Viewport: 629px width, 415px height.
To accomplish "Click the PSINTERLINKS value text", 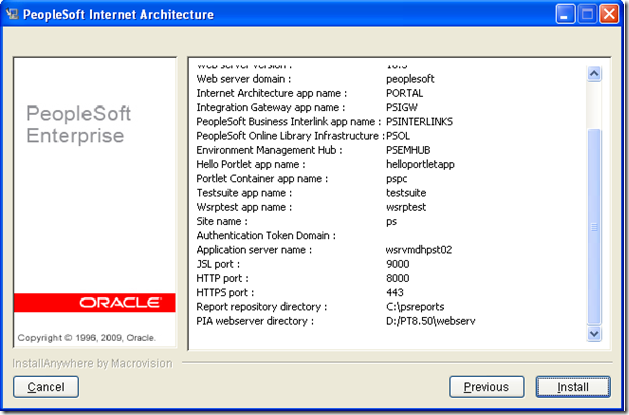I will [x=419, y=121].
